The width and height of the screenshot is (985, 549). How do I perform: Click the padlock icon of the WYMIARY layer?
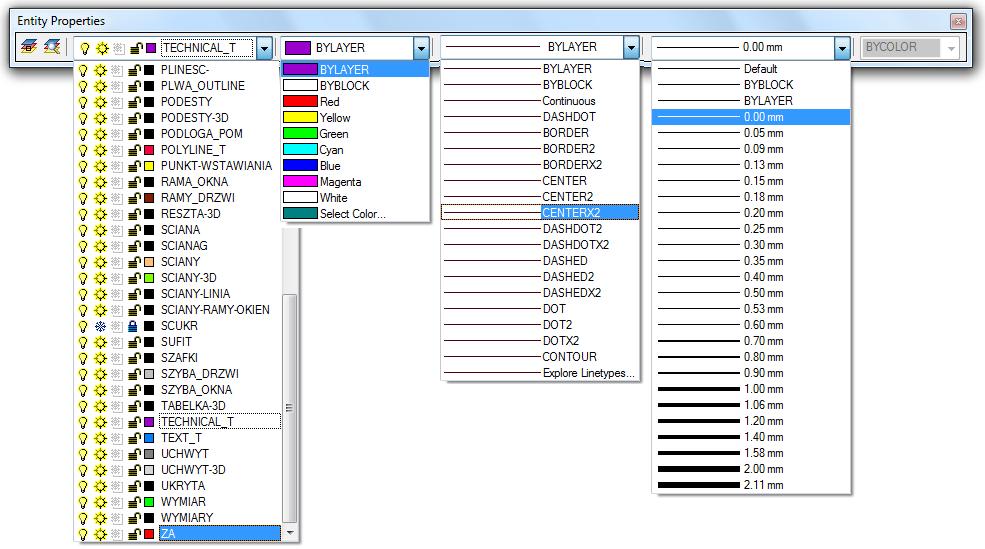tap(134, 518)
